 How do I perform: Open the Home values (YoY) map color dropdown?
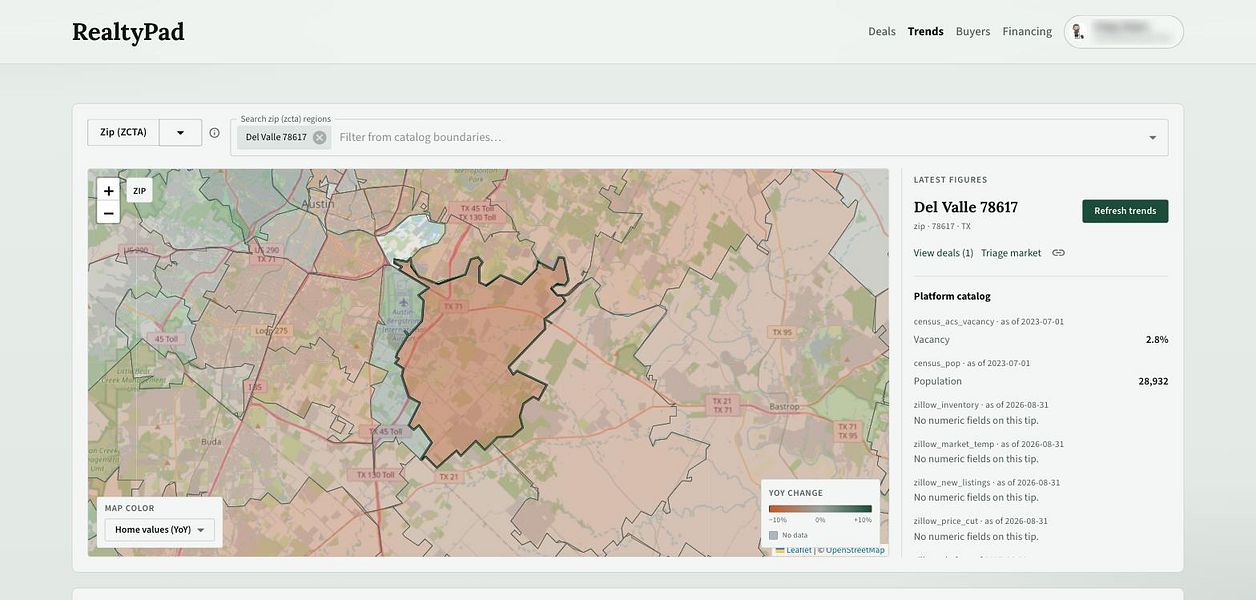[x=160, y=530]
